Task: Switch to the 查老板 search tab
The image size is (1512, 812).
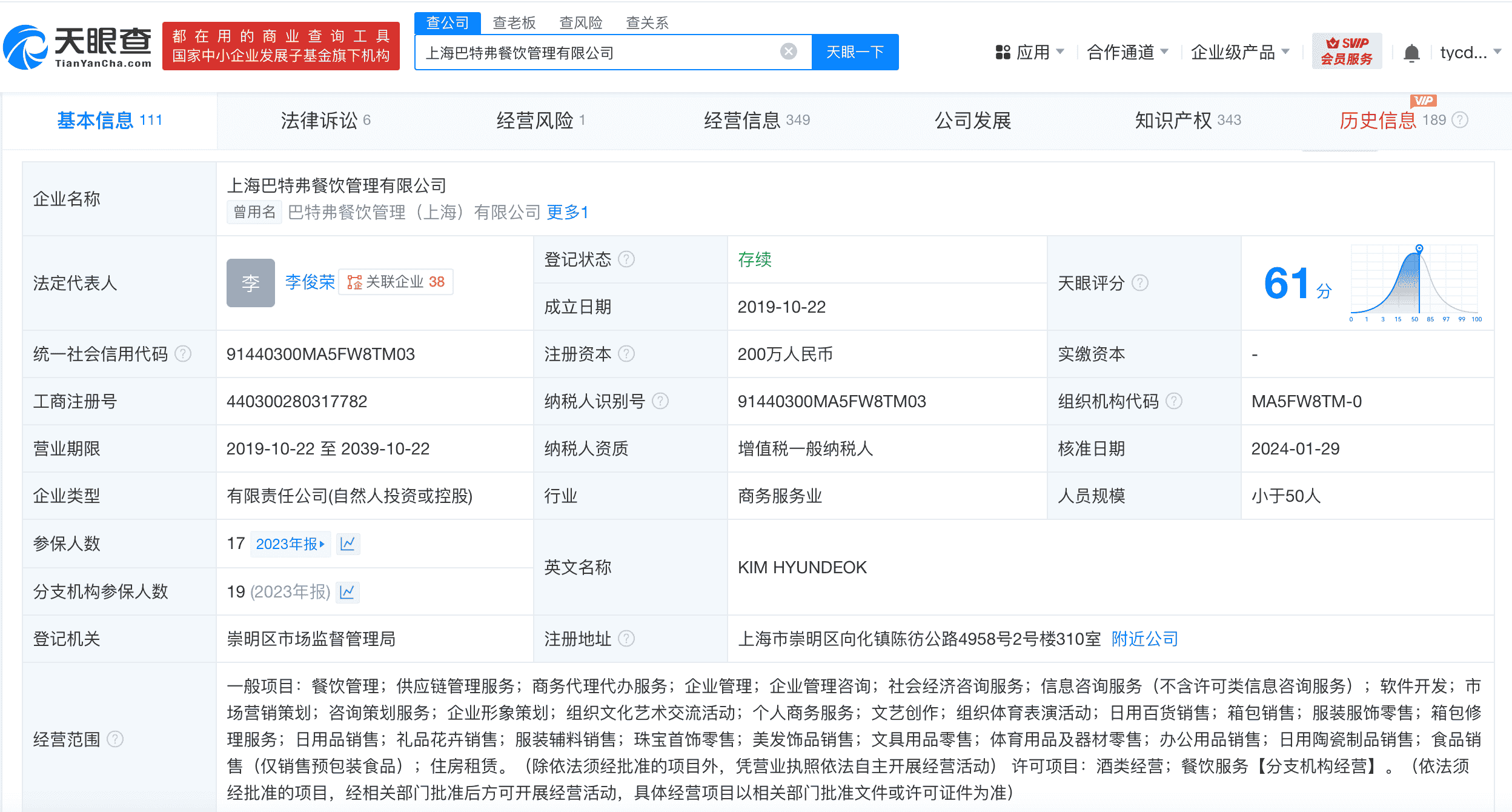Action: click(x=513, y=22)
